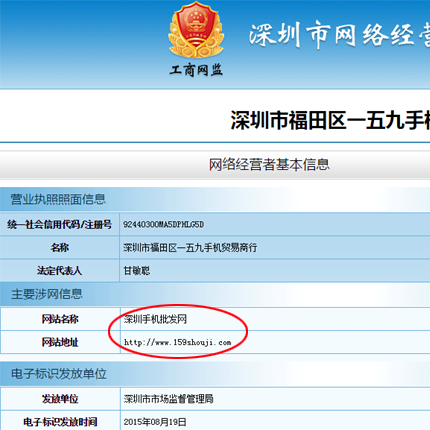Click the 电子标识发放单位 section header

pyautogui.click(x=59, y=374)
